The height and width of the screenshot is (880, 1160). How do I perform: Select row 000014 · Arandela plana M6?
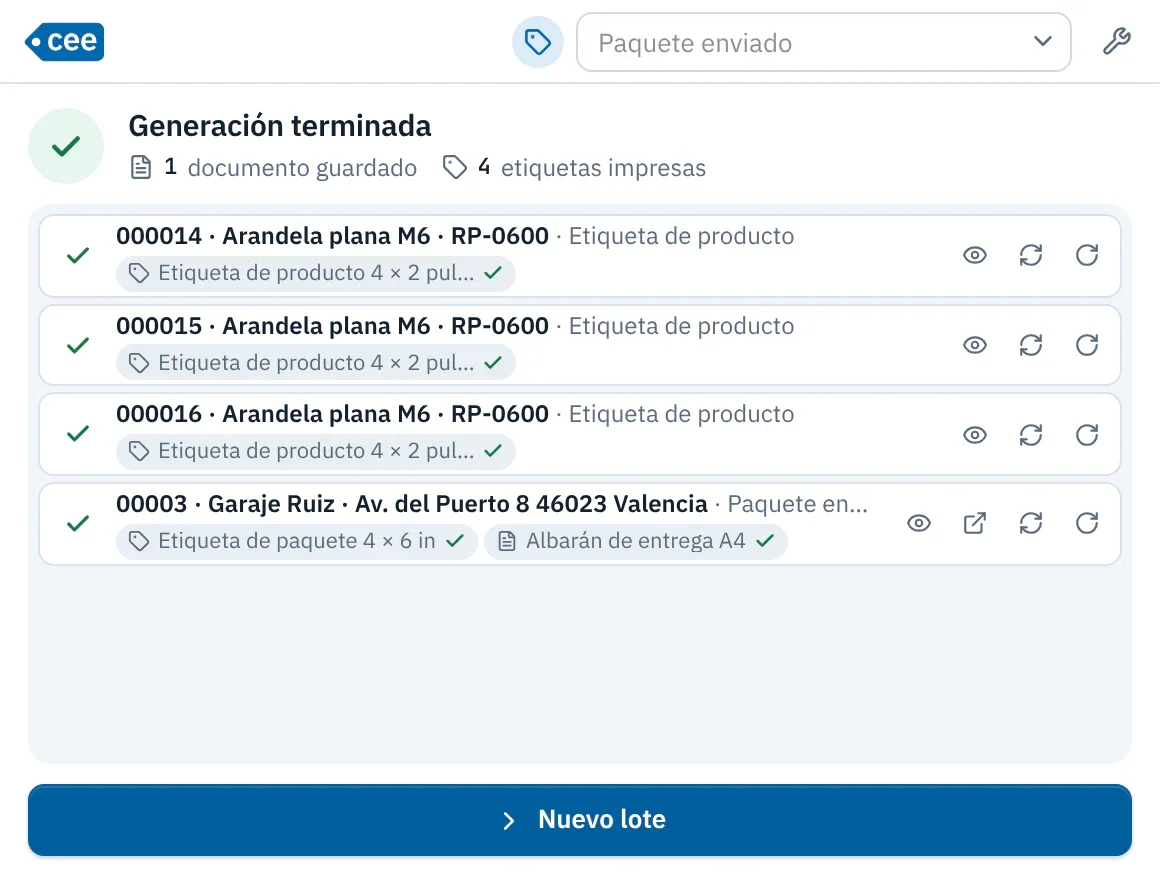pyautogui.click(x=580, y=256)
